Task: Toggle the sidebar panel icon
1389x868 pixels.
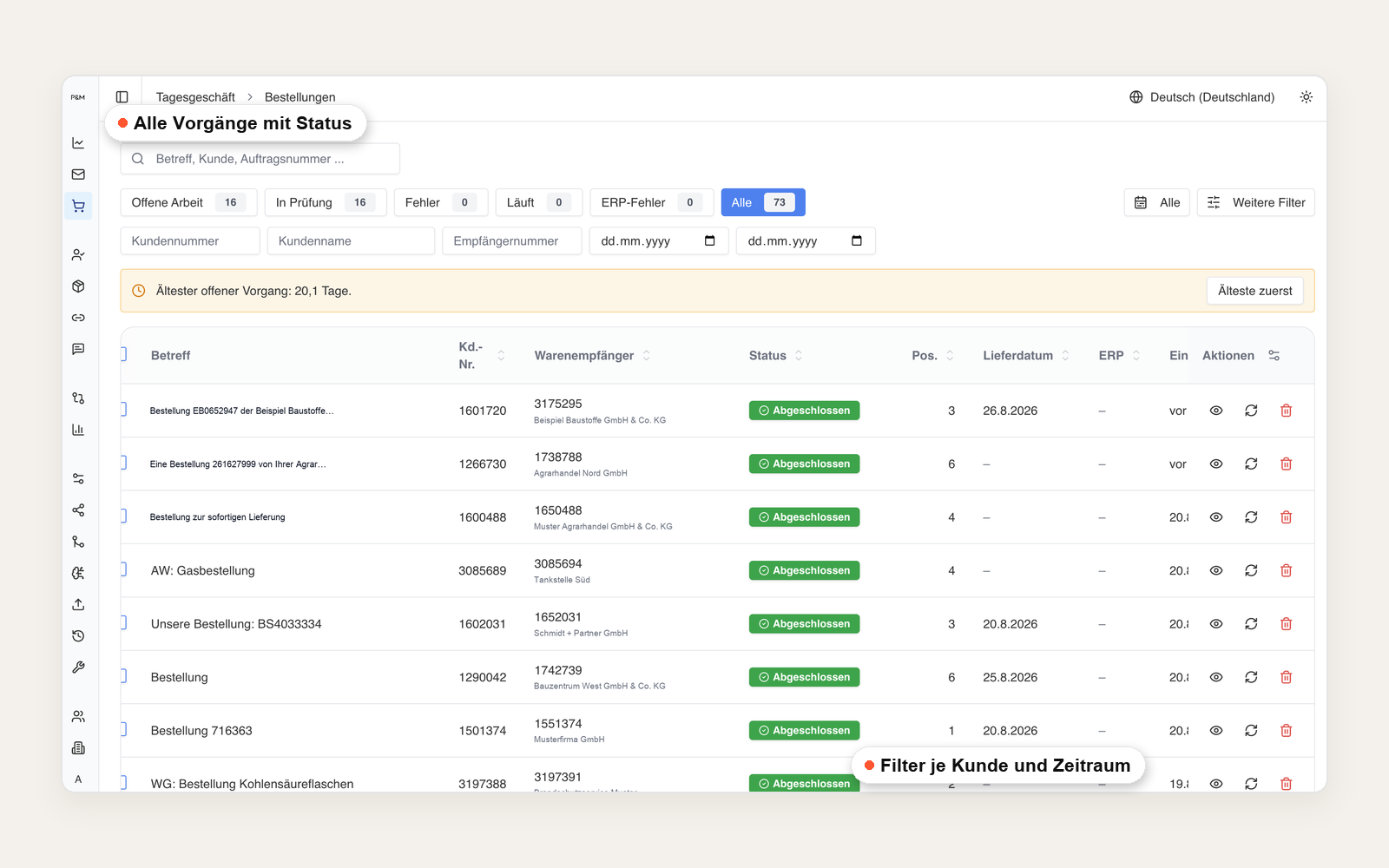Action: (x=122, y=97)
